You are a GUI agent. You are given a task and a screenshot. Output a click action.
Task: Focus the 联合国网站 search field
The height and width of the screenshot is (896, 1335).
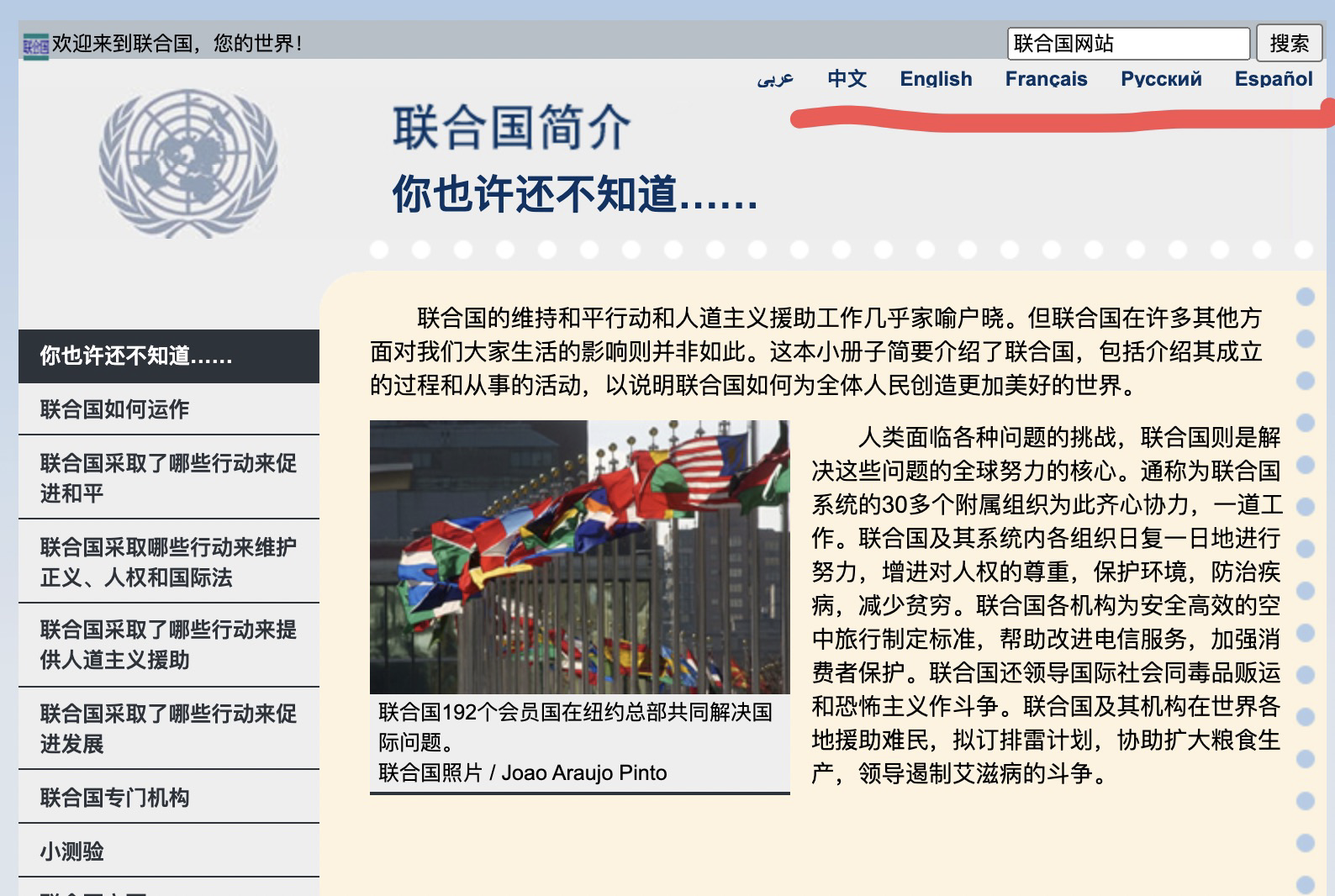[x=1128, y=44]
